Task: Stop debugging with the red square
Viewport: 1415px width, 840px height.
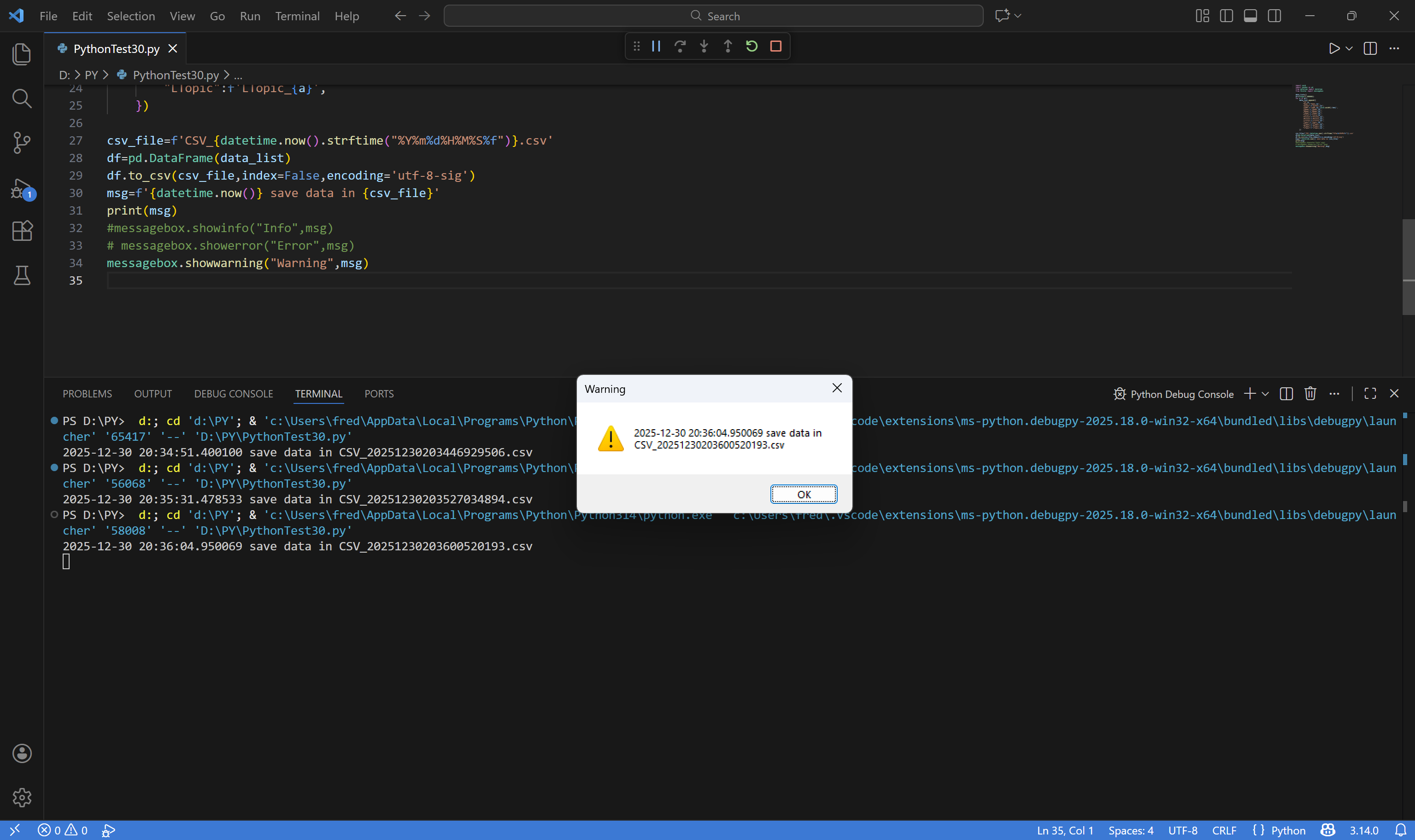Action: tap(776, 47)
